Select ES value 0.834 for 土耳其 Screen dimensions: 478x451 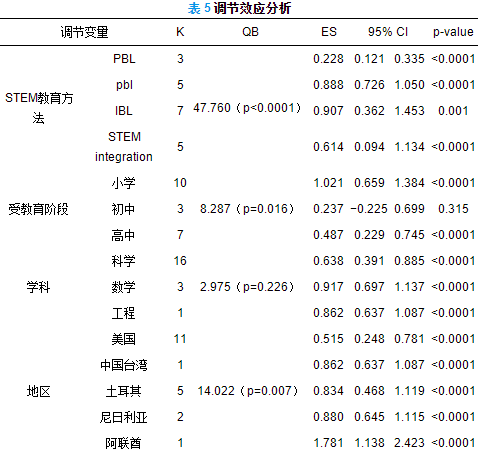click(328, 391)
